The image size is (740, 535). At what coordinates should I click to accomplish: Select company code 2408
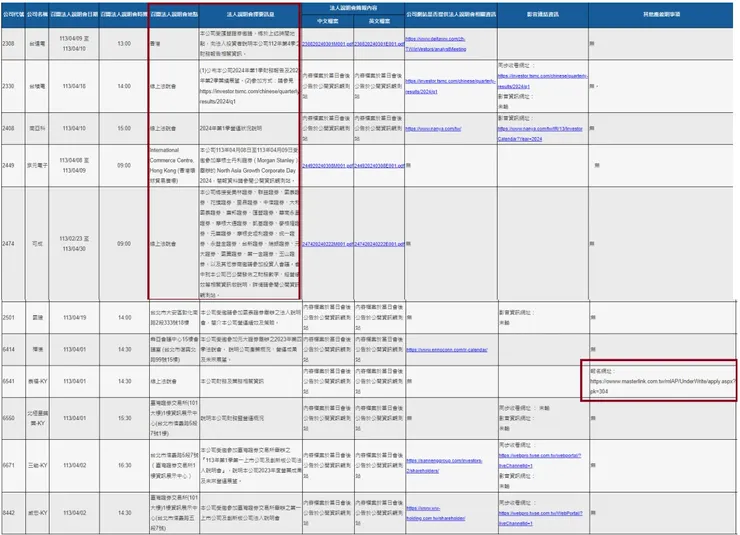[x=8, y=128]
